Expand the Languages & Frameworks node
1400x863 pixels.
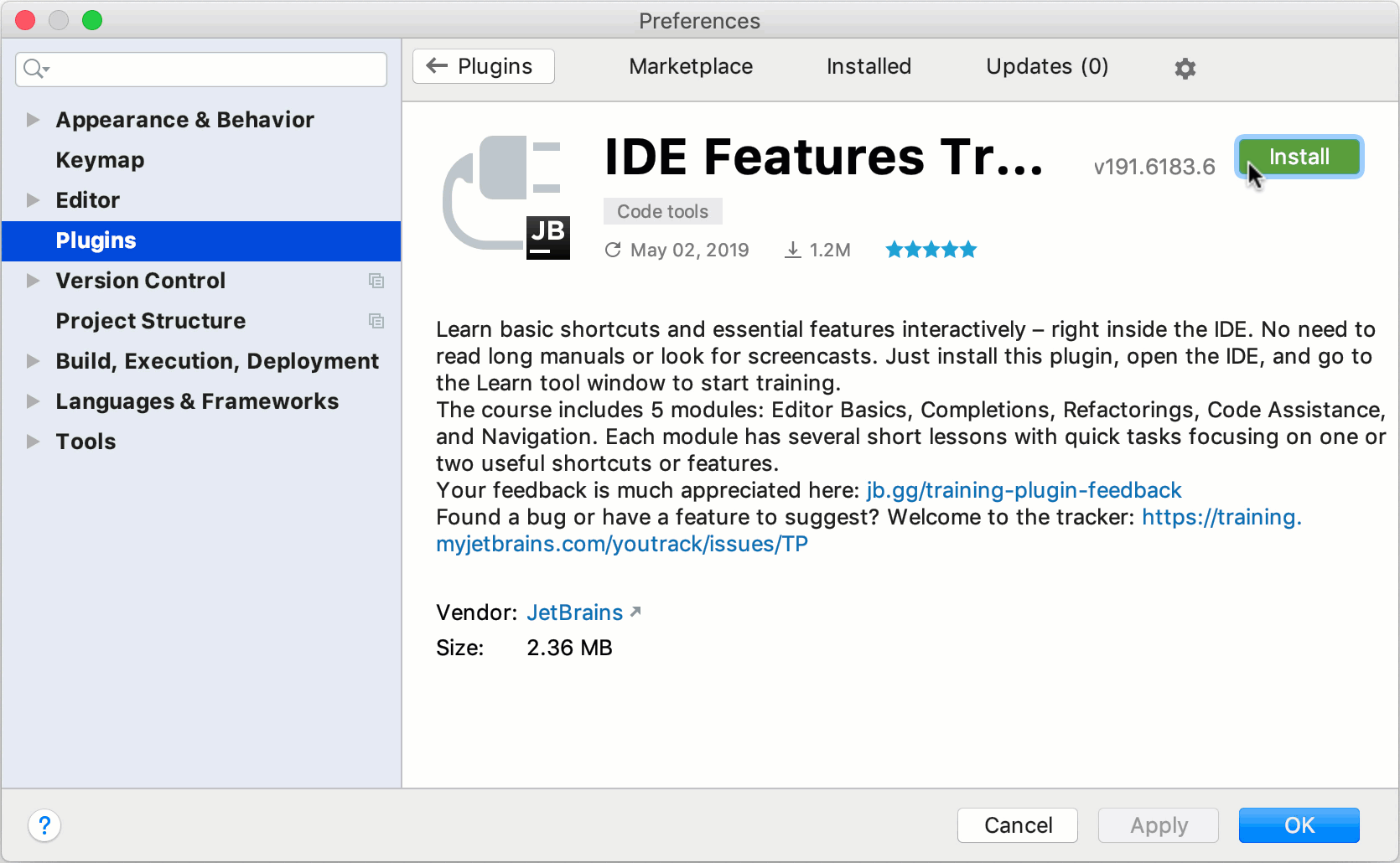(x=33, y=401)
